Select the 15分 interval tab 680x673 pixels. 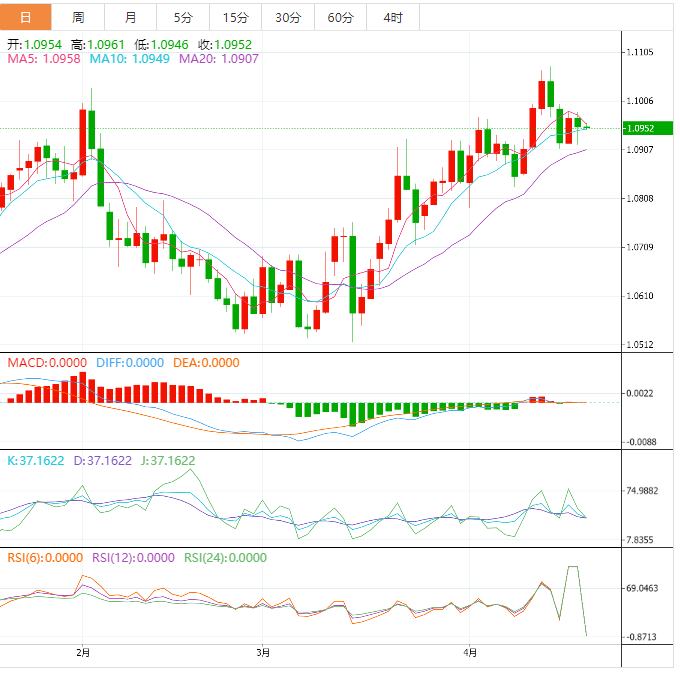235,18
